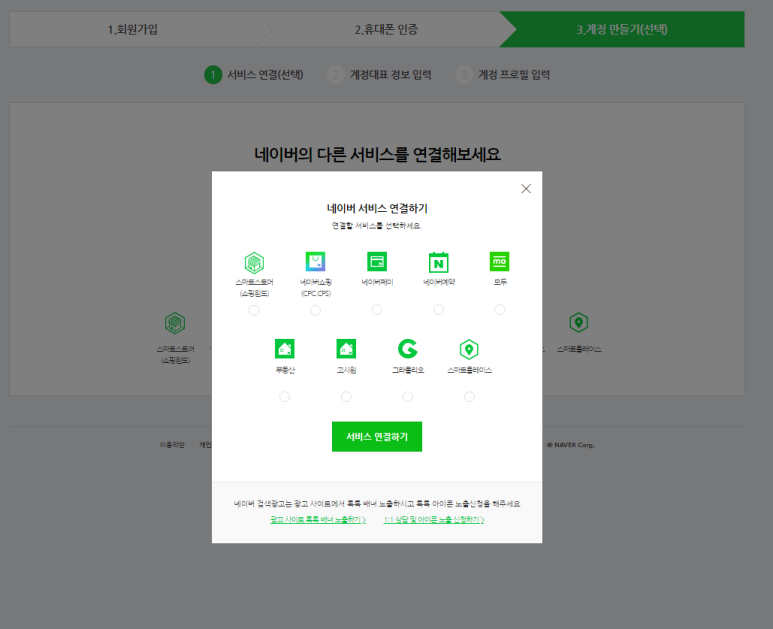
Task: Open the 이용약관 footer link
Action: coord(172,445)
